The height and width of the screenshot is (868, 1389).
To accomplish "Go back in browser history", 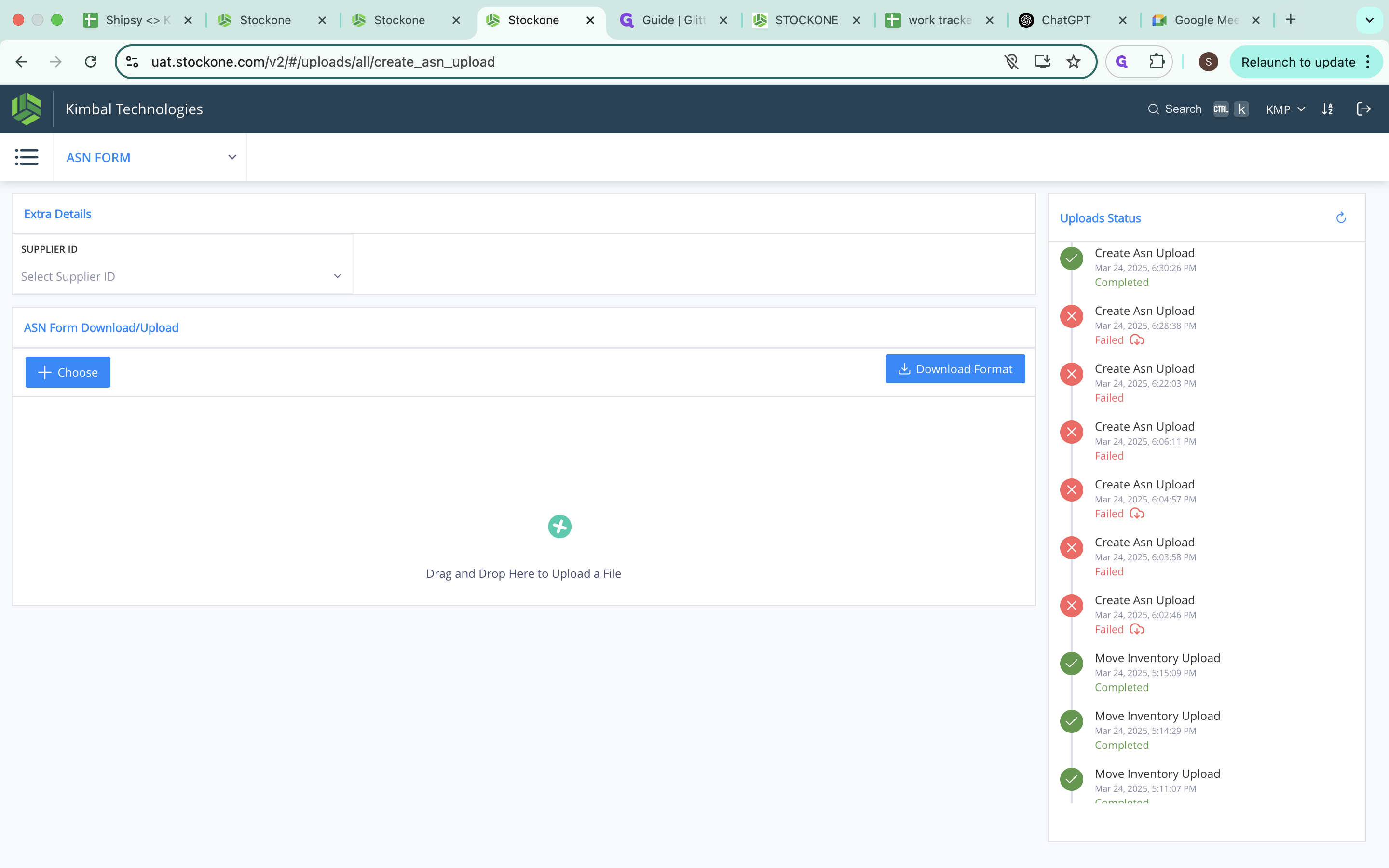I will click(21, 62).
